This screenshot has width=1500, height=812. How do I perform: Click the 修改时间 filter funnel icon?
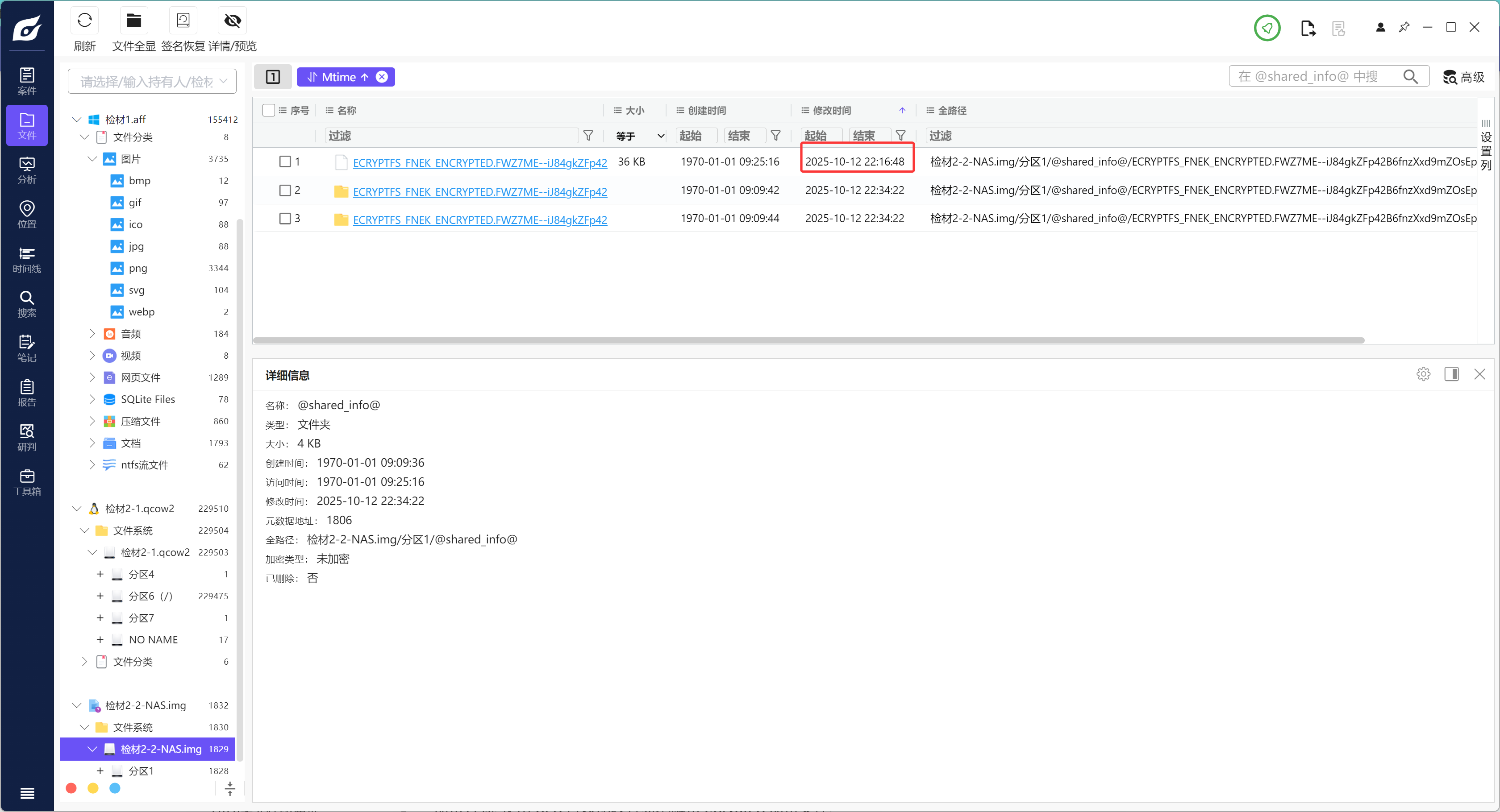click(x=900, y=136)
